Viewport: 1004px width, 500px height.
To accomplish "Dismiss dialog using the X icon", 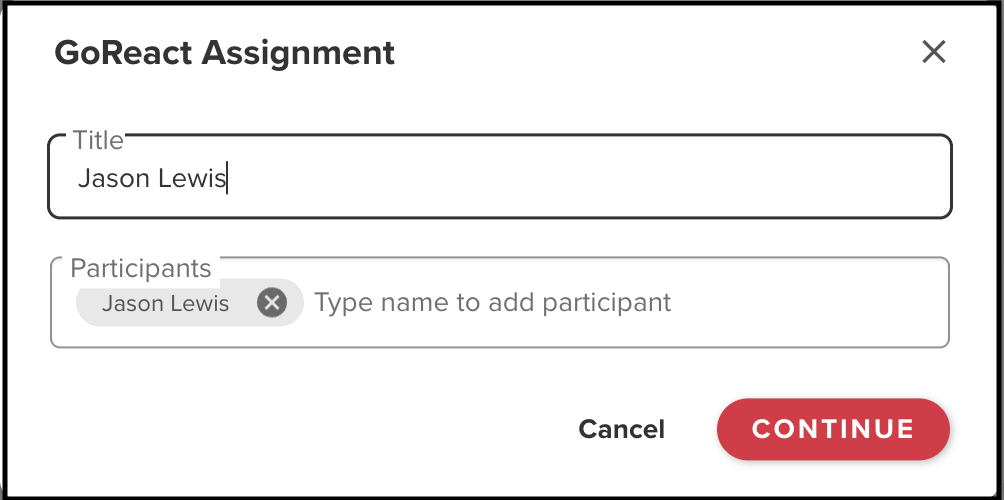I will pos(933,52).
